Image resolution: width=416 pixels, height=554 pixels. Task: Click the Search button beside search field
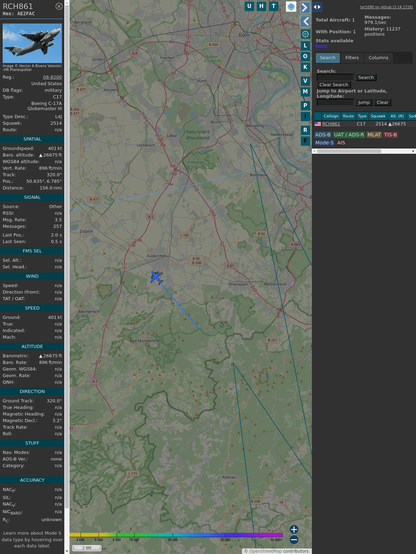click(x=366, y=77)
